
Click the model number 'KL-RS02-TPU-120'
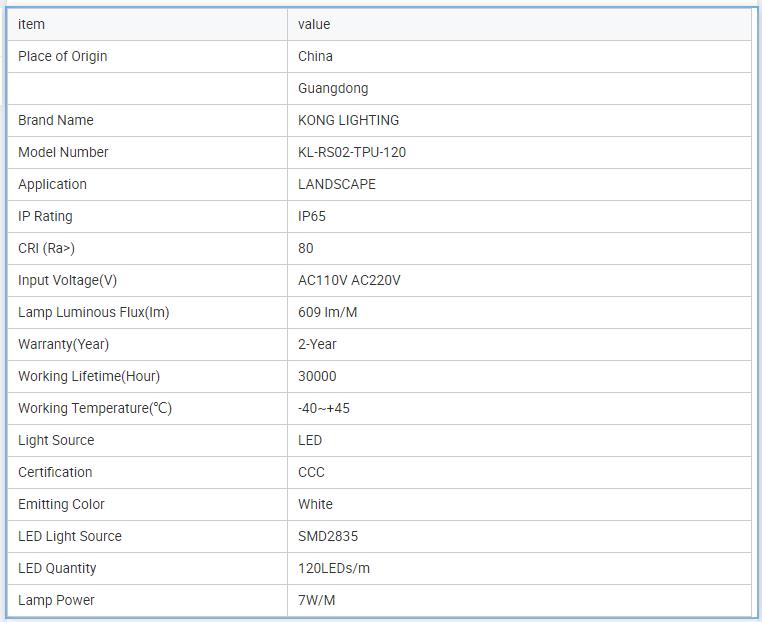pyautogui.click(x=352, y=152)
